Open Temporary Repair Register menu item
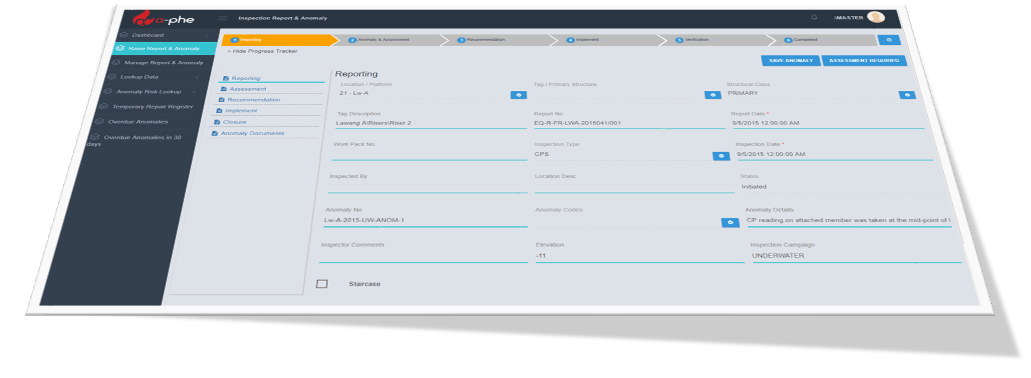This screenshot has width=1031, height=378. pyautogui.click(x=152, y=106)
